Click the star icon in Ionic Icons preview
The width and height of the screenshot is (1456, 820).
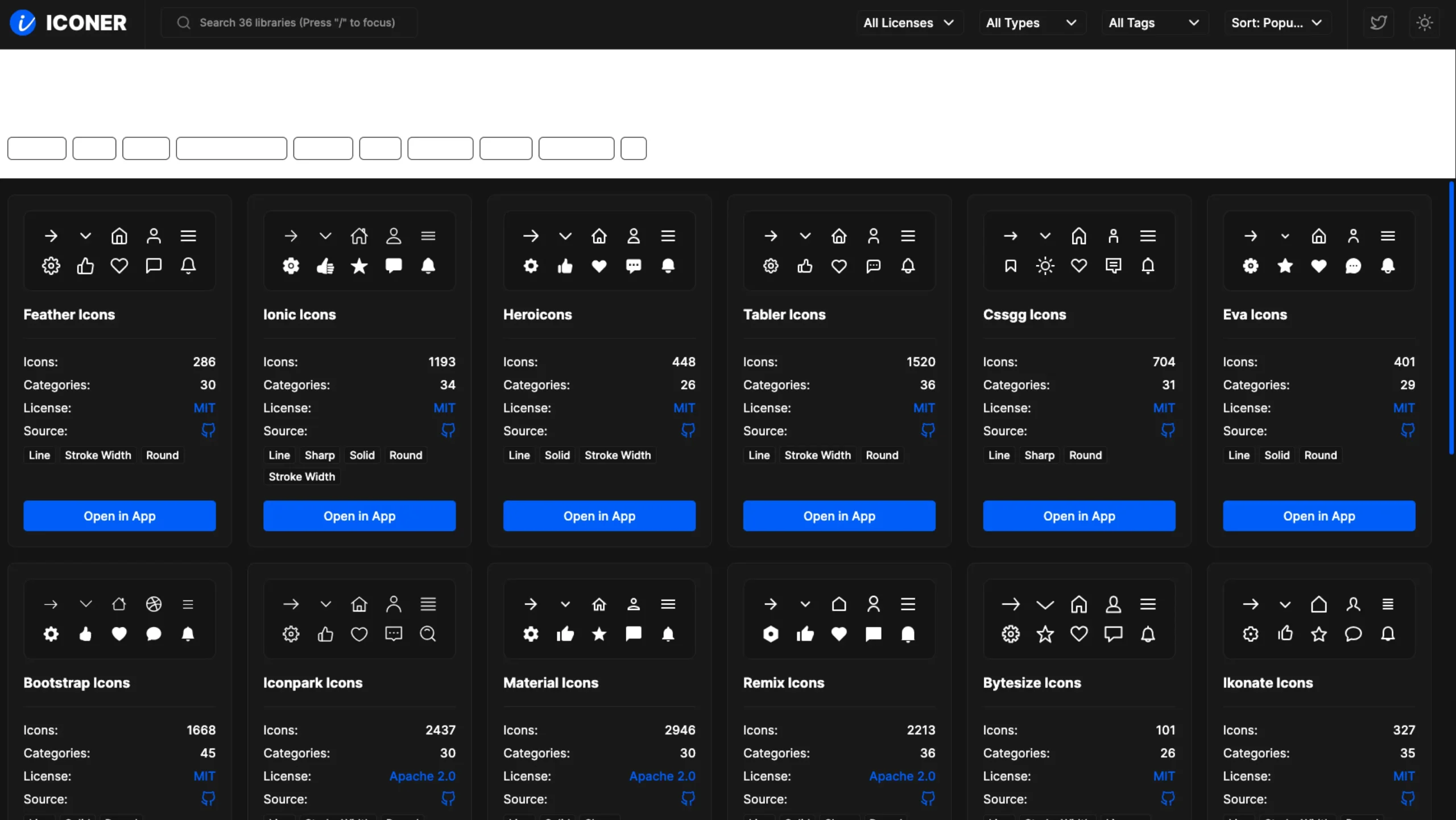click(x=359, y=266)
